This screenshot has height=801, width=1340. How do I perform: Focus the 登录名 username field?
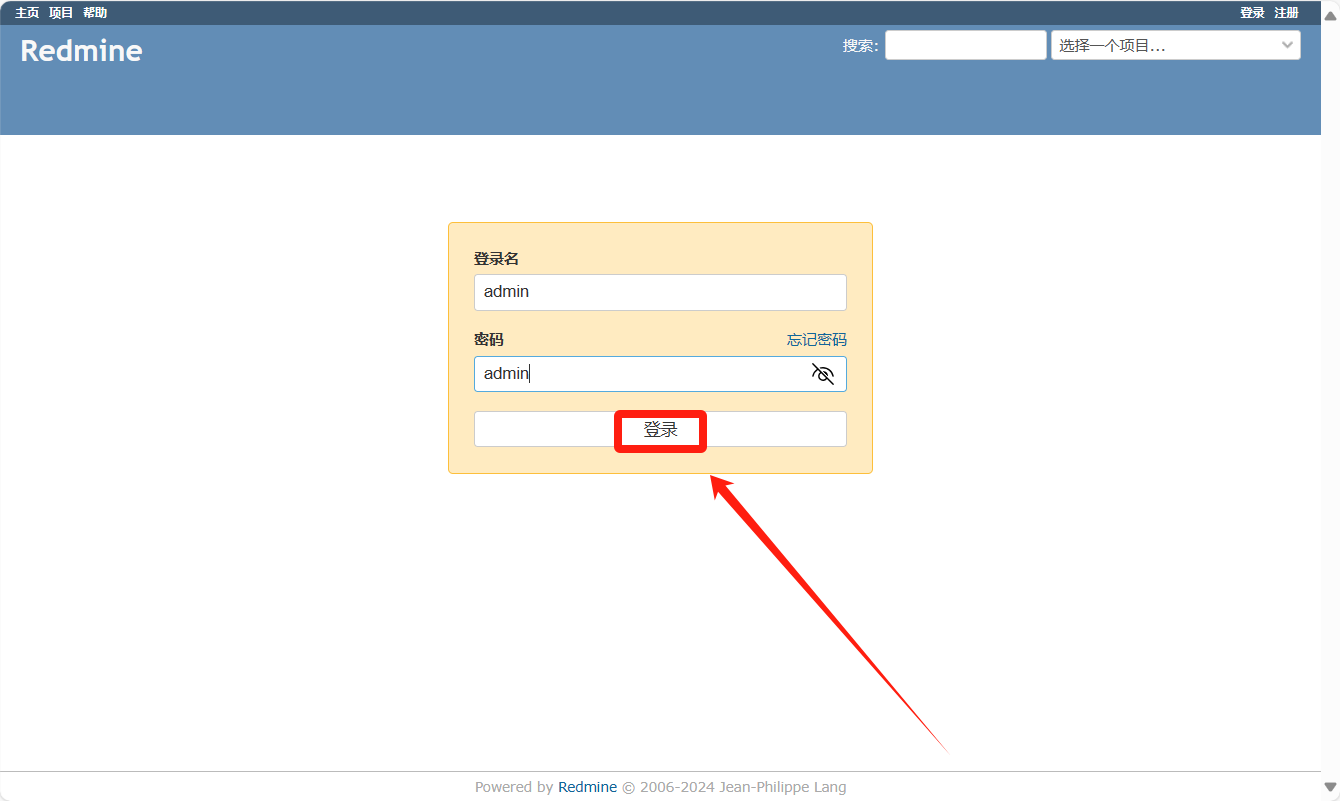660,292
